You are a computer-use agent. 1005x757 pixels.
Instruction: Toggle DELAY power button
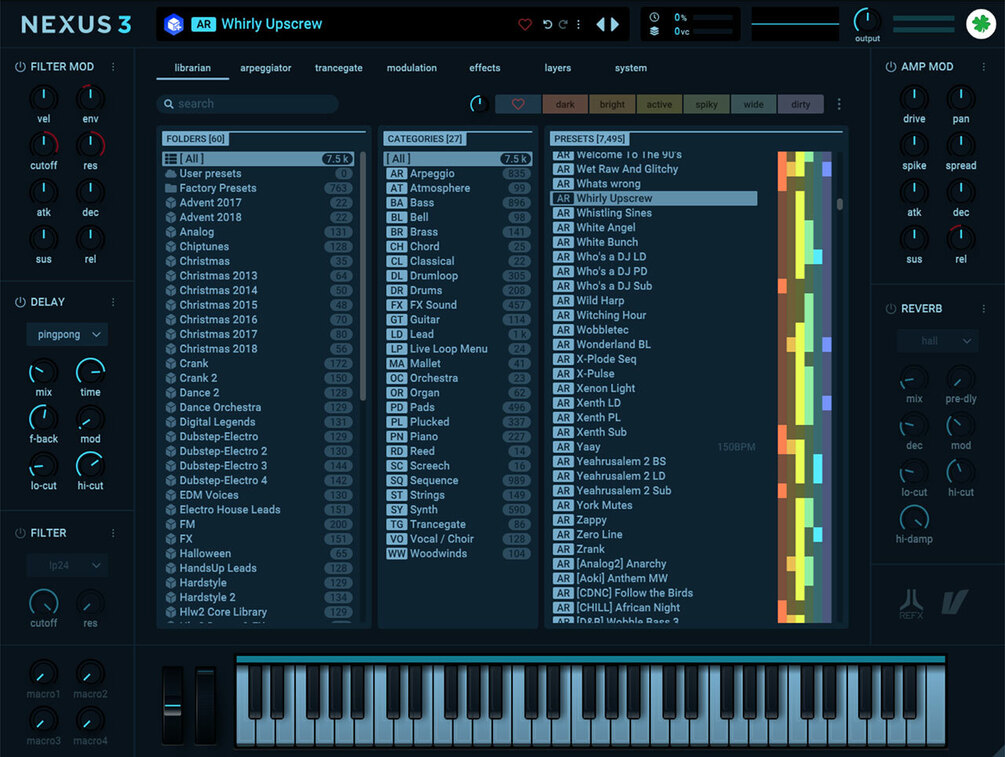[x=20, y=302]
